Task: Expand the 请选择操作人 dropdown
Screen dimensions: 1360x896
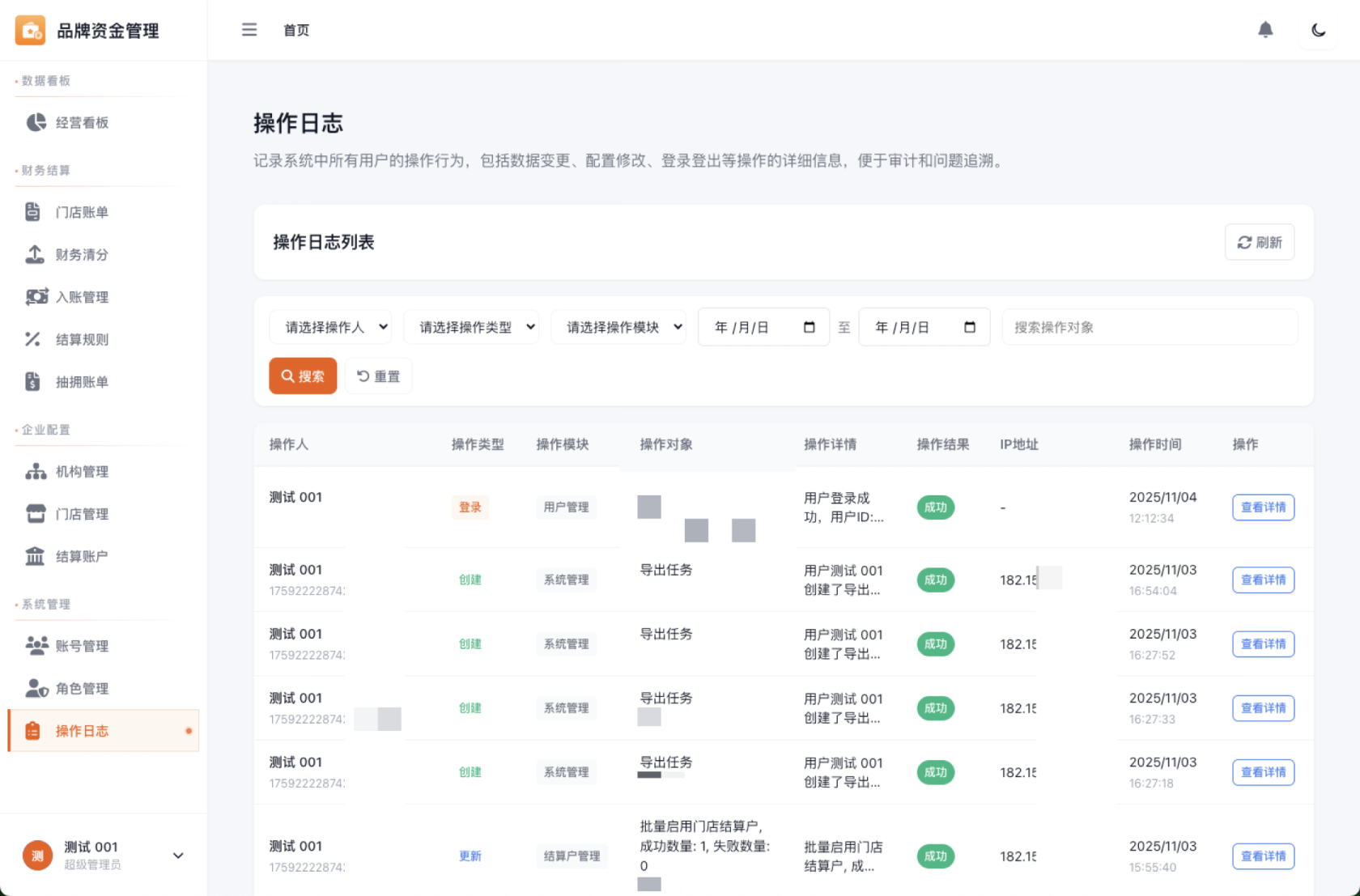Action: (330, 327)
